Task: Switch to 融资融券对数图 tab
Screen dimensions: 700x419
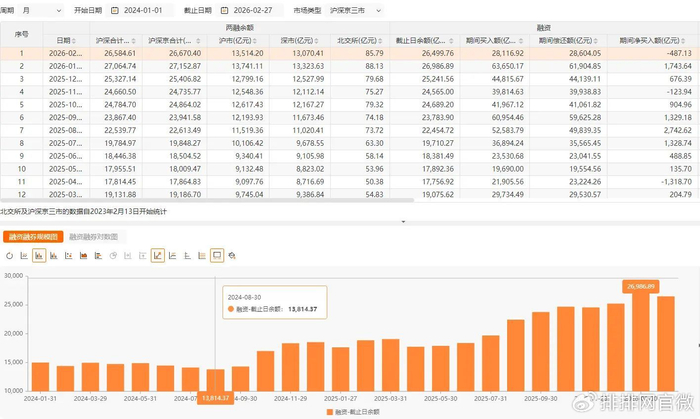Action: point(93,237)
